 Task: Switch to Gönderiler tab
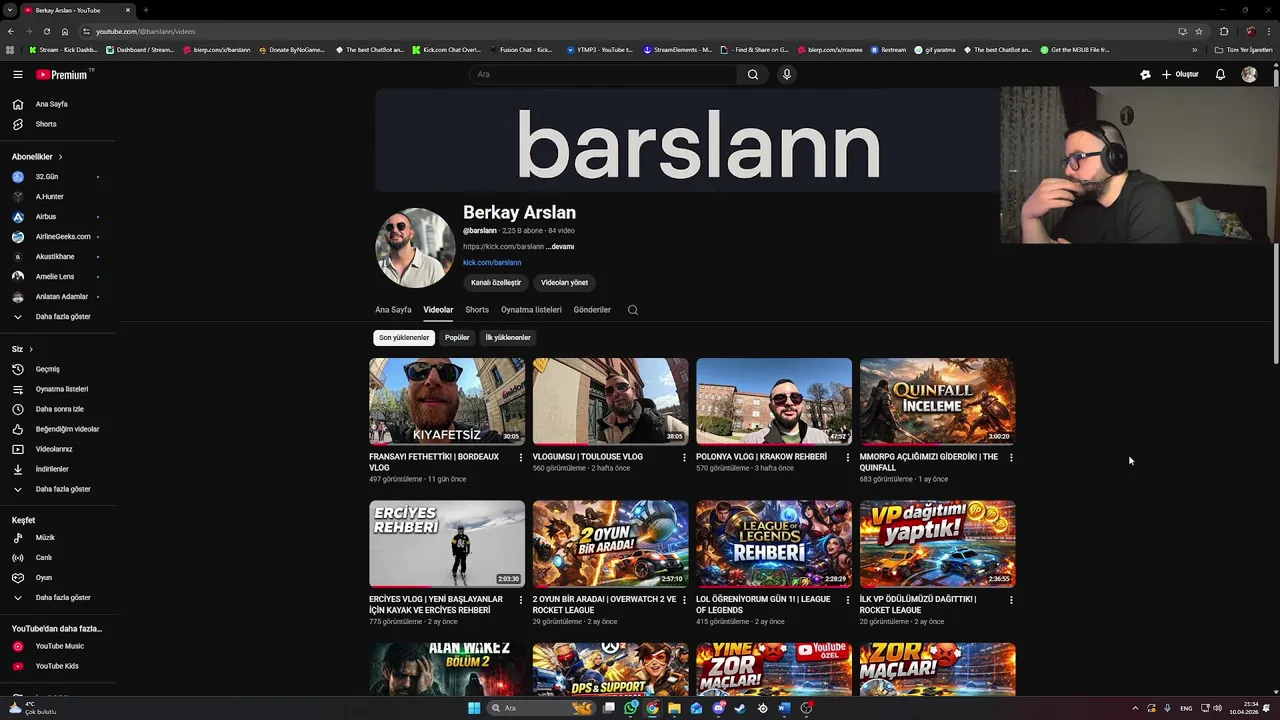tap(592, 310)
